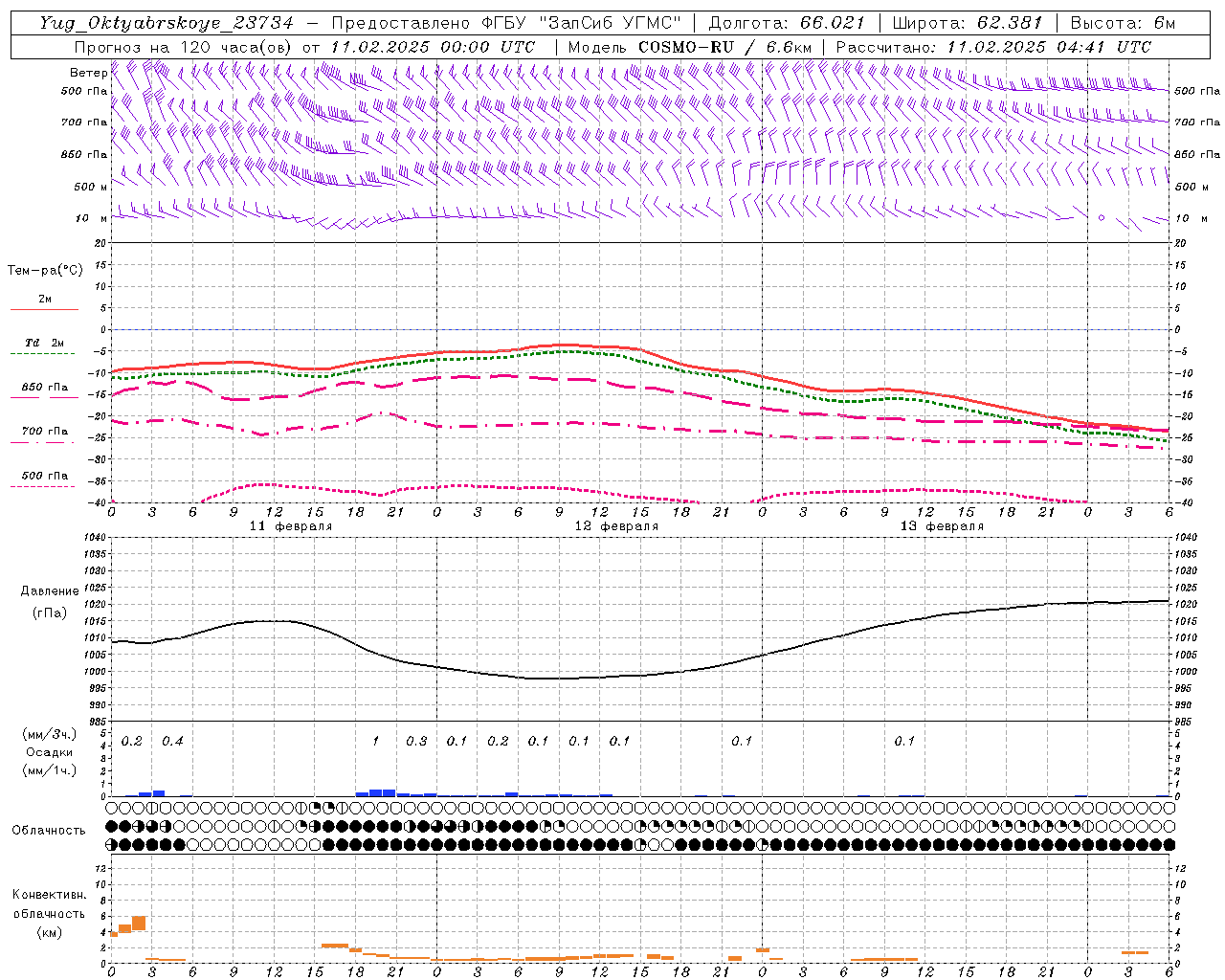Click forecast start text 11.02.2025 00:00 UTC
The width and height of the screenshot is (1225, 980).
click(433, 47)
